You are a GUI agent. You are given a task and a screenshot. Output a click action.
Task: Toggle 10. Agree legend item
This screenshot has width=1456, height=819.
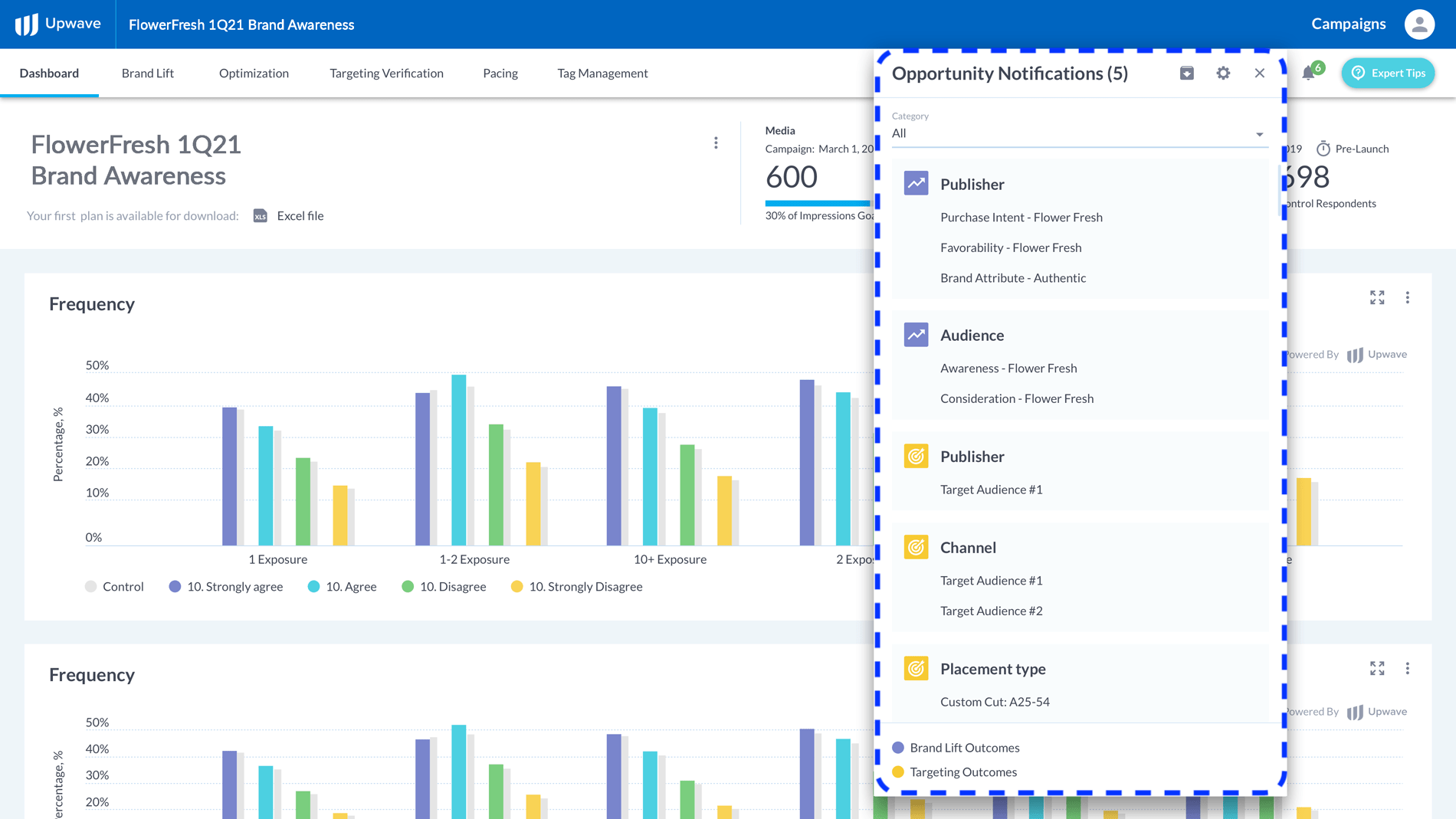pos(343,587)
